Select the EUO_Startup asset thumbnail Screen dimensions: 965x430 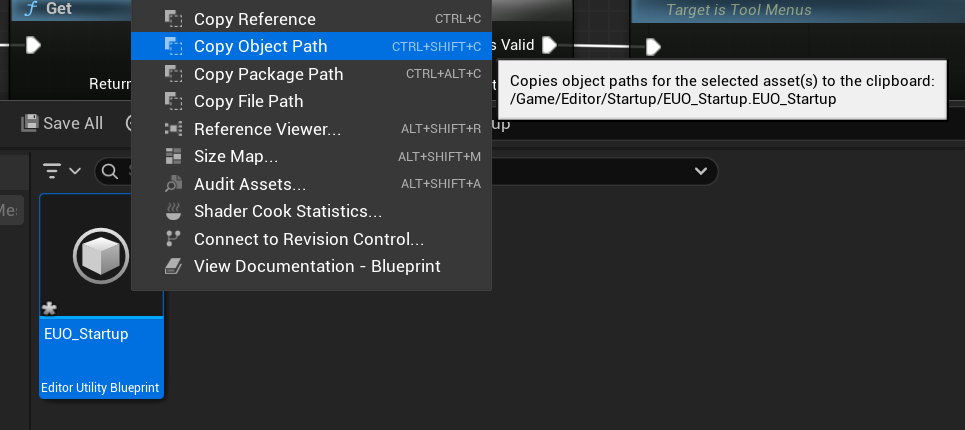(x=101, y=257)
